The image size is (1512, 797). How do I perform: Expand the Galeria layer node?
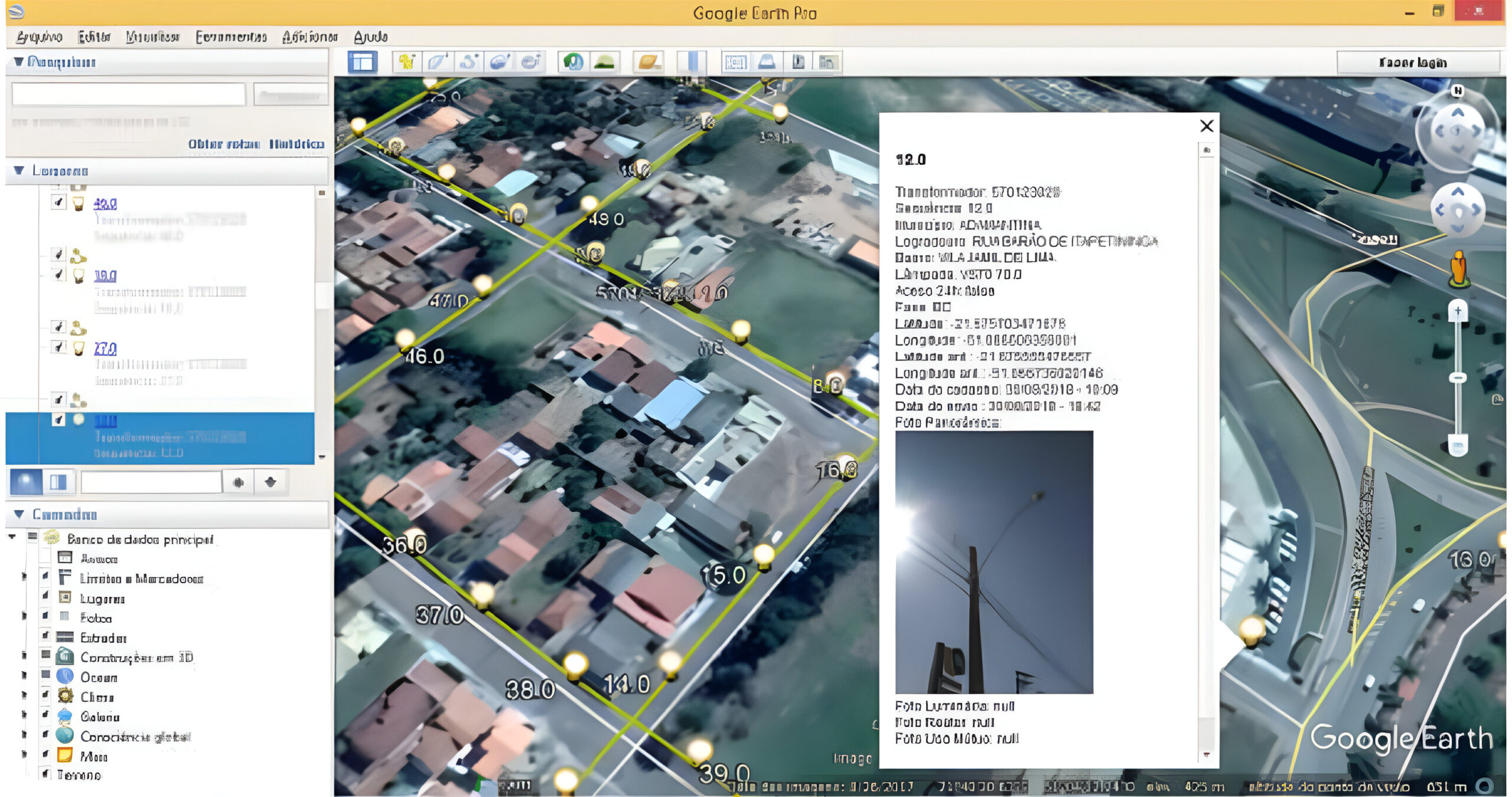point(24,715)
